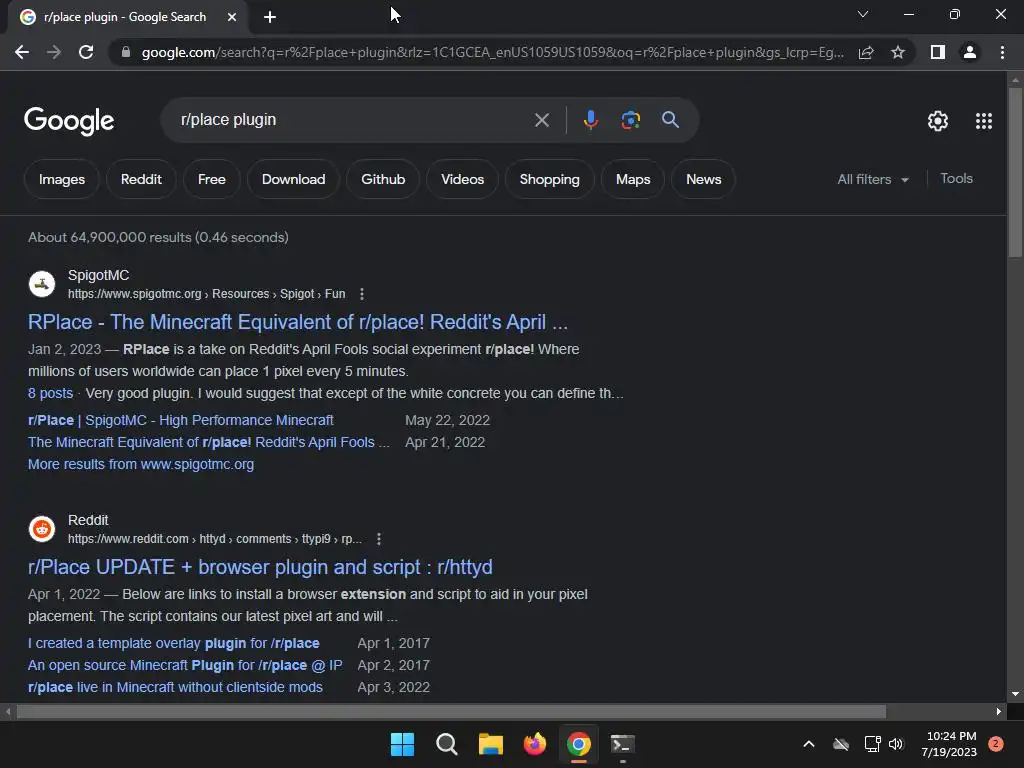Click the browser forward arrow
The image size is (1024, 768).
[x=54, y=52]
